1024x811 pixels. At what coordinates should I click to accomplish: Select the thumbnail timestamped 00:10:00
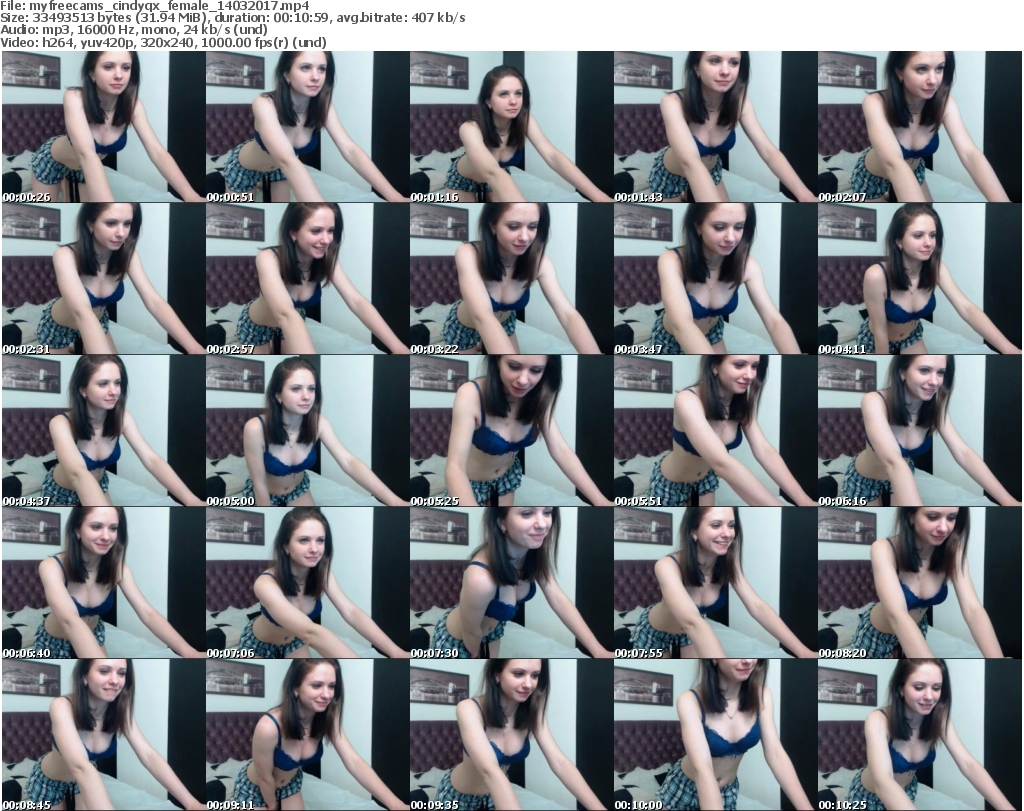coord(715,735)
